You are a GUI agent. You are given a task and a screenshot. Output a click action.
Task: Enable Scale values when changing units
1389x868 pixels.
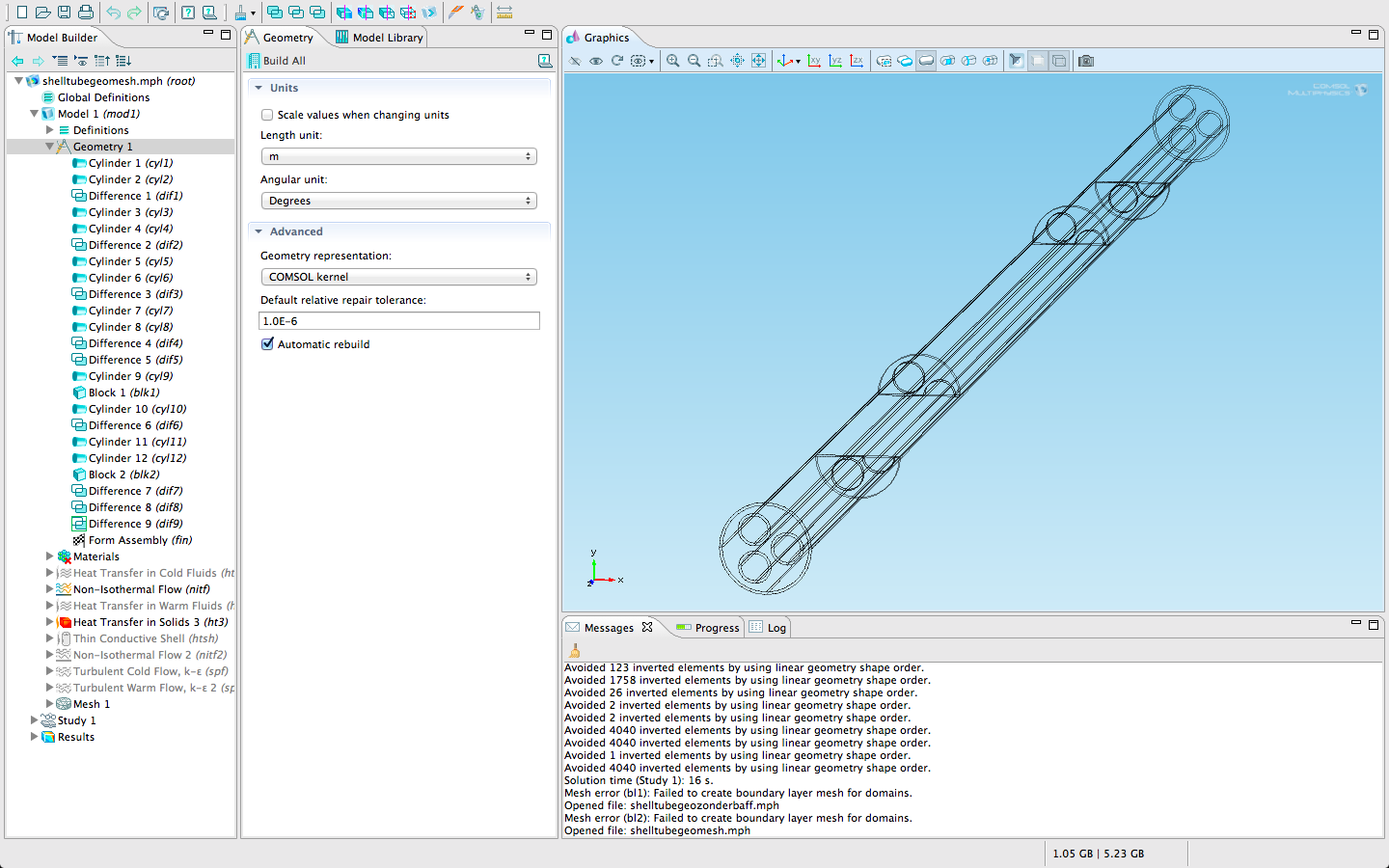click(267, 115)
